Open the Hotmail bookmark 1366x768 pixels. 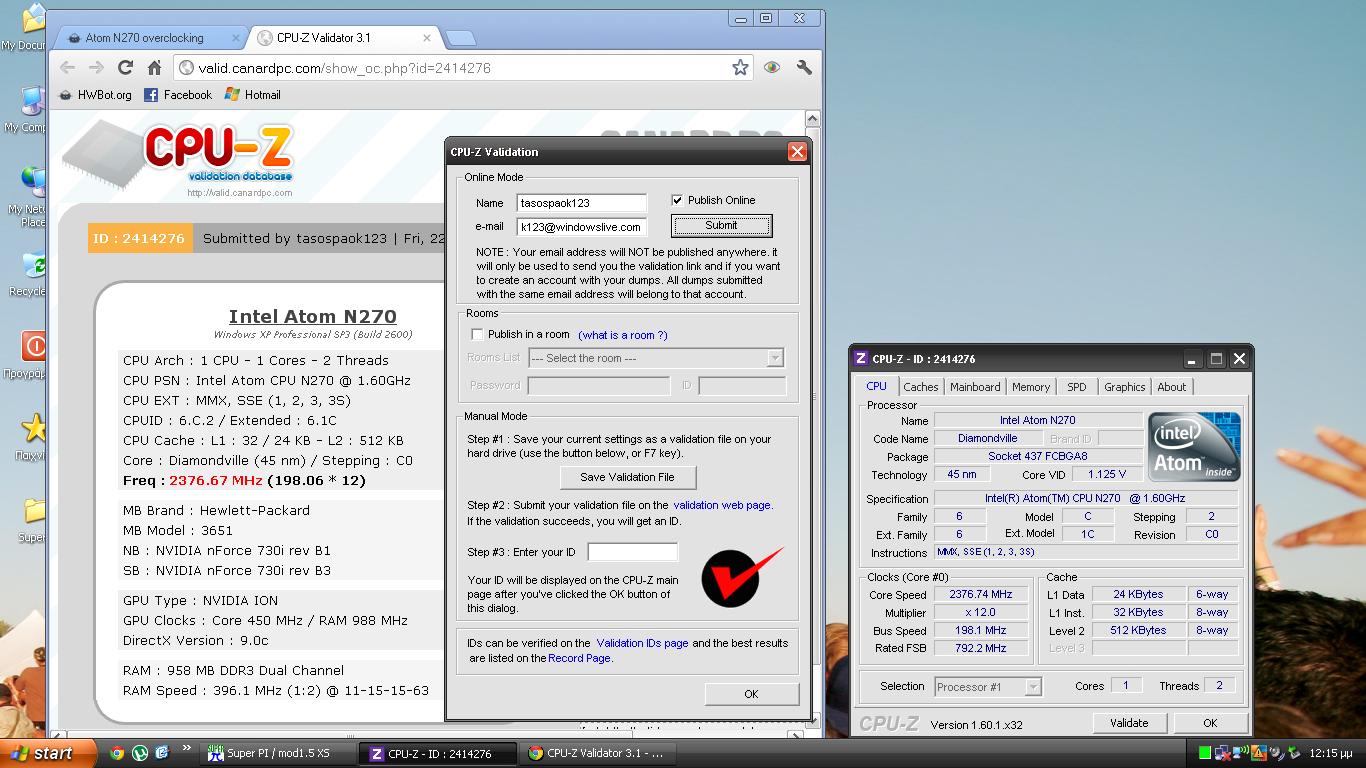click(x=252, y=95)
